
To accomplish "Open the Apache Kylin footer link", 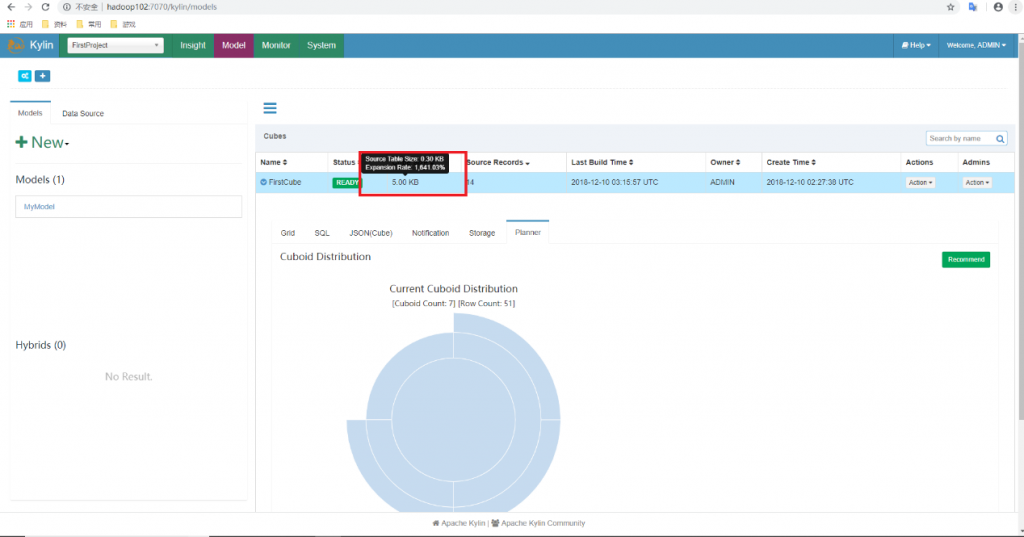I will (x=458, y=523).
